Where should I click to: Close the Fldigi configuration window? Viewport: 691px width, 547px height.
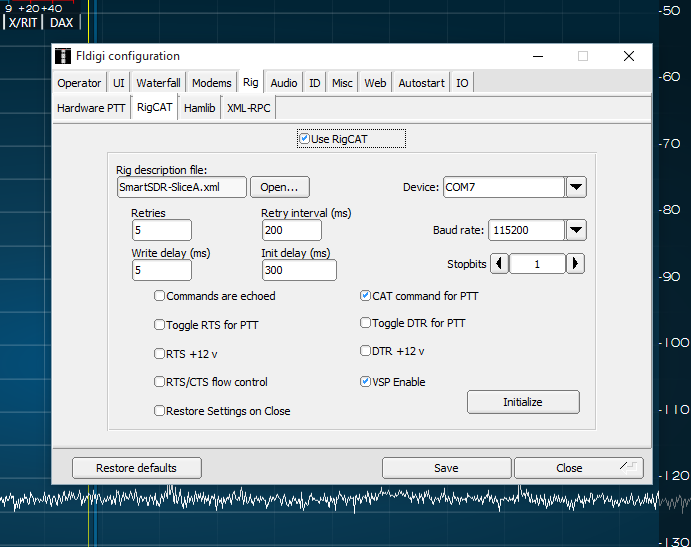[x=629, y=56]
